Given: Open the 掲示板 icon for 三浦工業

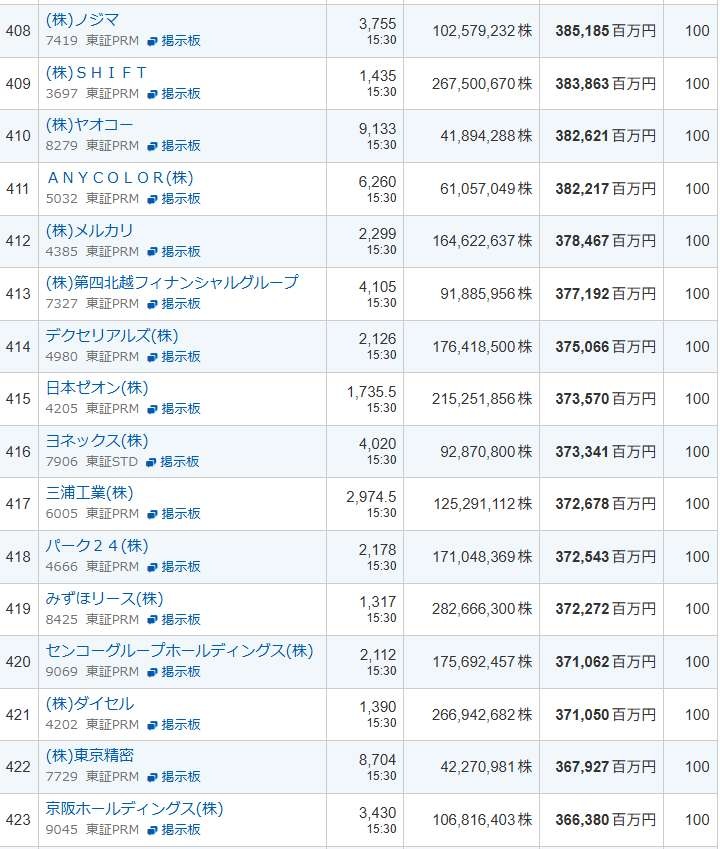Looking at the screenshot, I should coord(153,514).
